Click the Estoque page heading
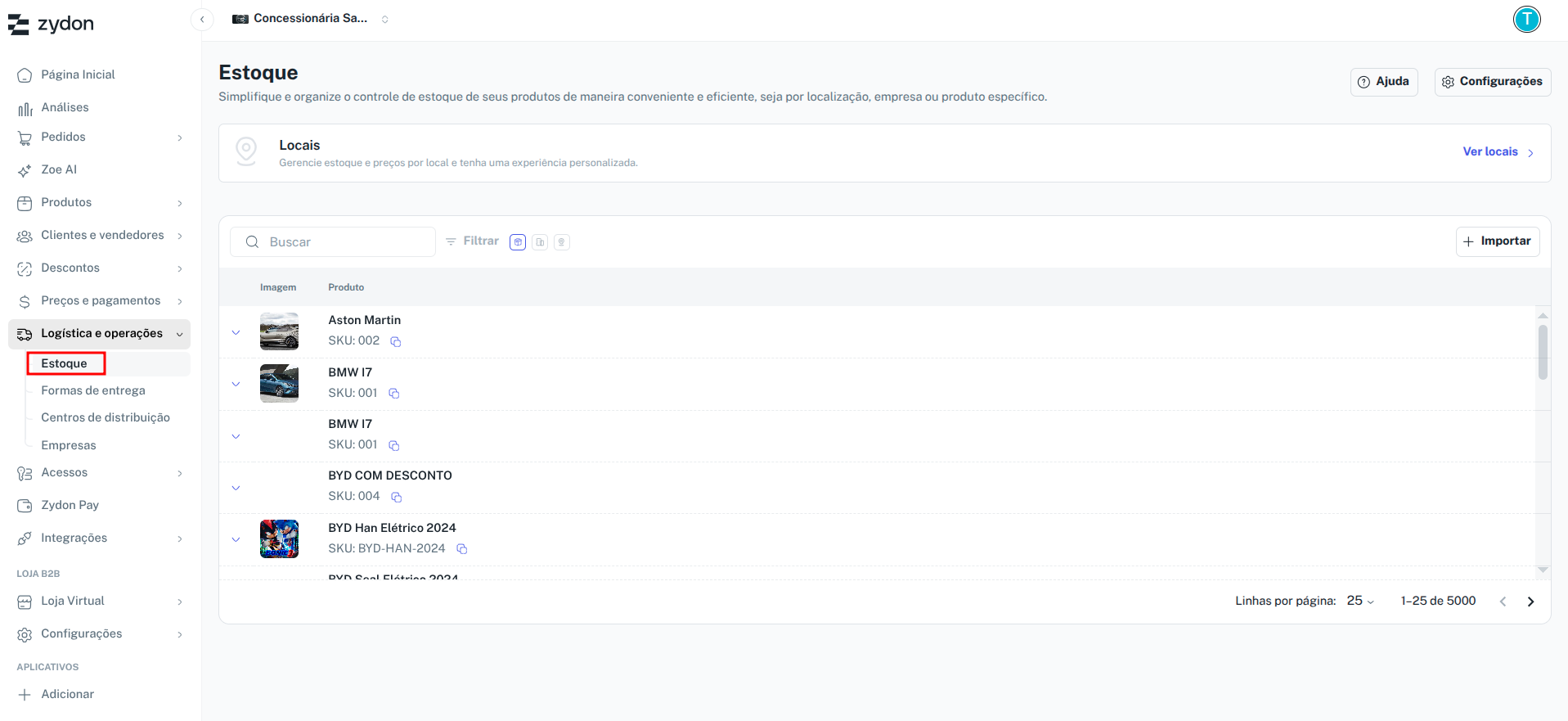The height and width of the screenshot is (721, 1568). point(258,73)
